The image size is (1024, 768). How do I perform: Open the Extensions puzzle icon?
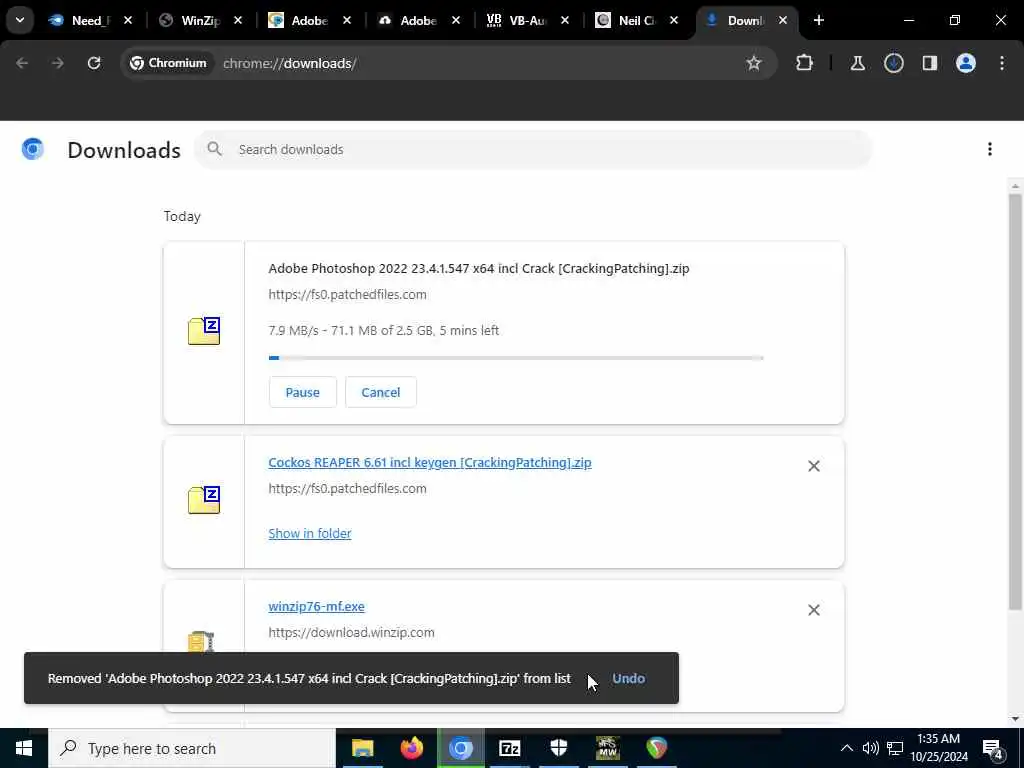805,63
